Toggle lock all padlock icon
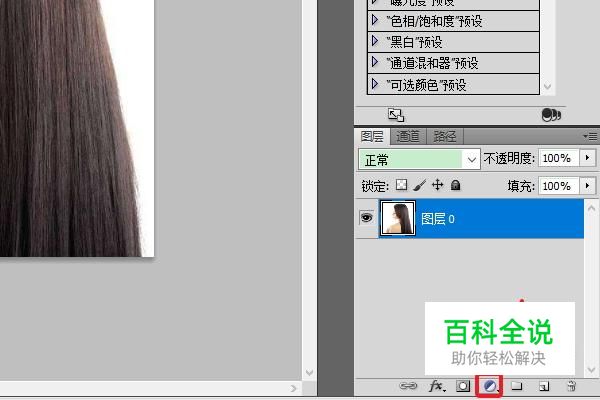The height and width of the screenshot is (400, 600). pos(455,185)
